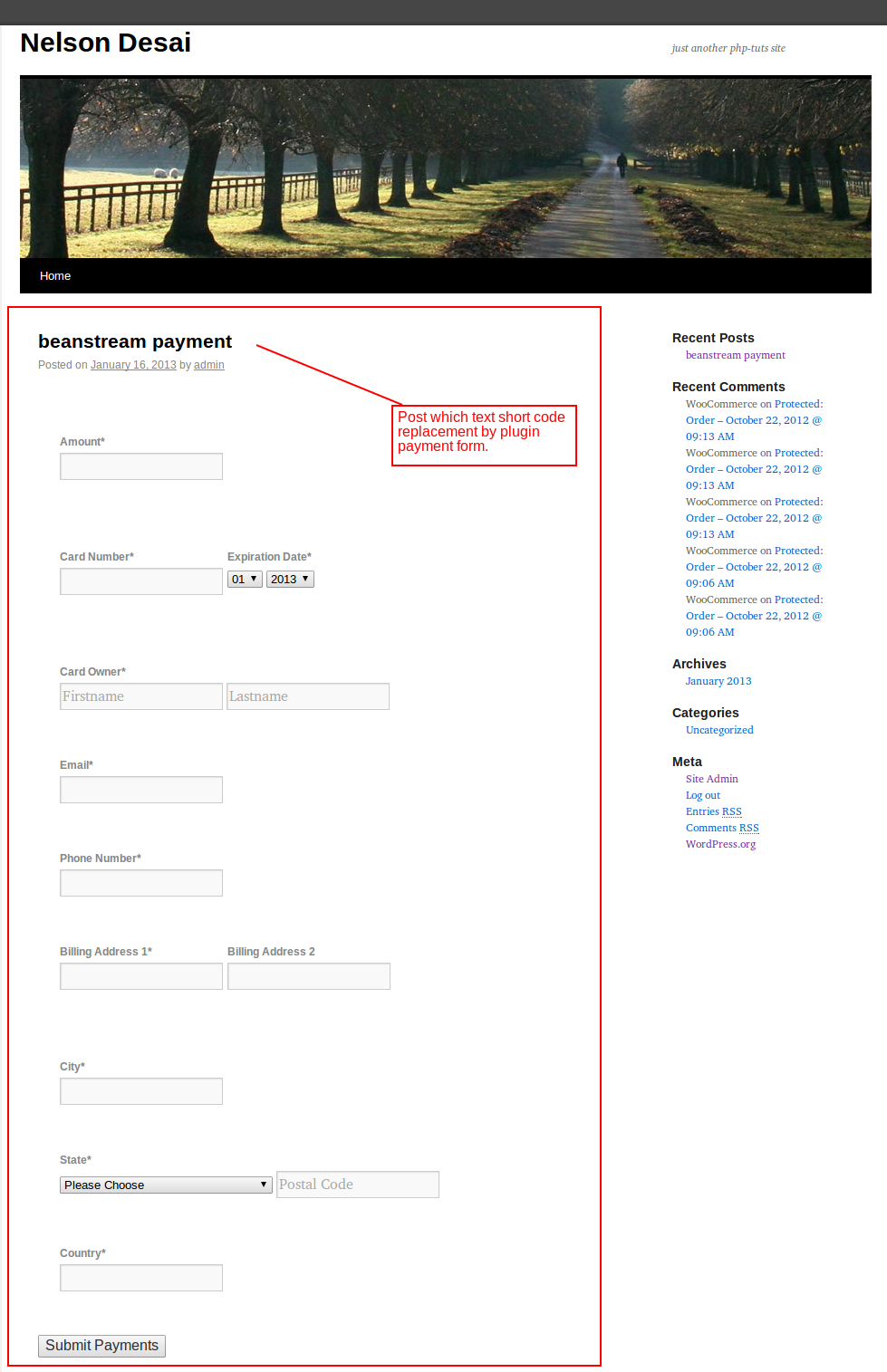This screenshot has width=887, height=1372.
Task: Follow the January 16, 2013 date link
Action: tap(133, 365)
